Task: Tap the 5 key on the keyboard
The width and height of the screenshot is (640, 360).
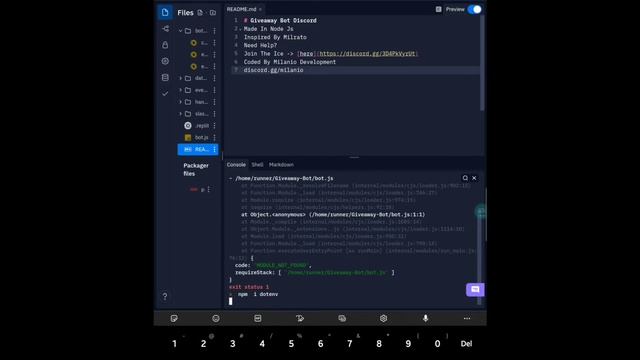Action: (x=291, y=344)
